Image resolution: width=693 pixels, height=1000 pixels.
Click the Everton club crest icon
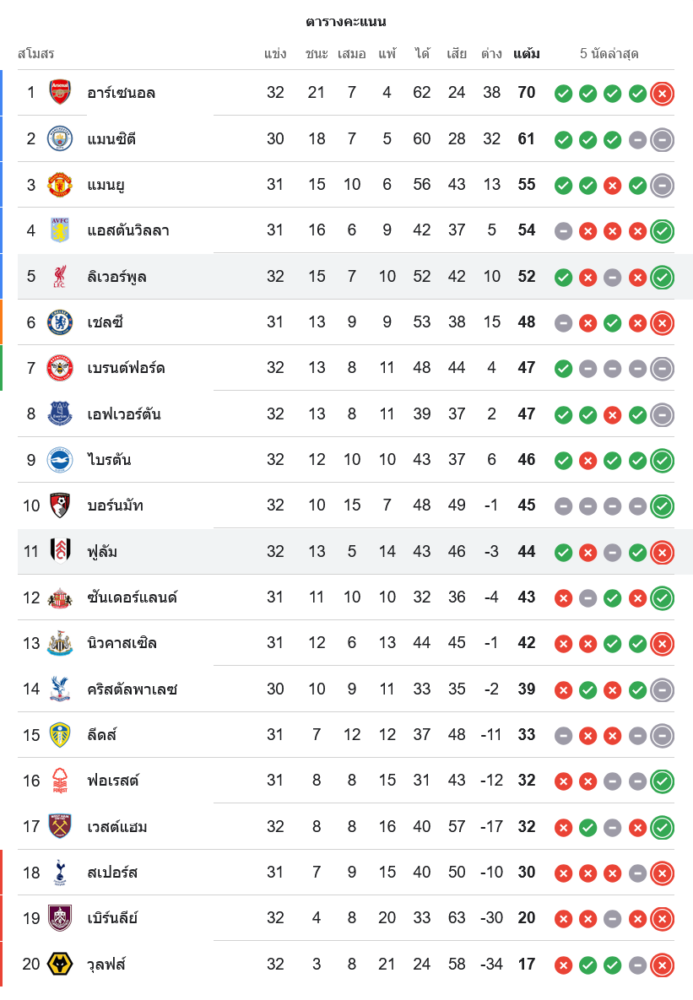61,414
